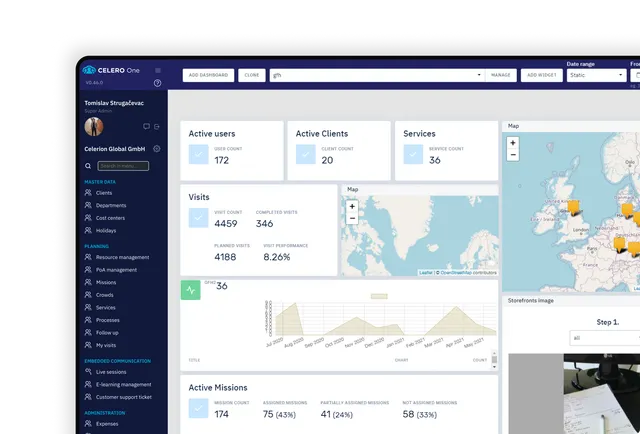Click the visit performance value 8.26%

tap(277, 257)
